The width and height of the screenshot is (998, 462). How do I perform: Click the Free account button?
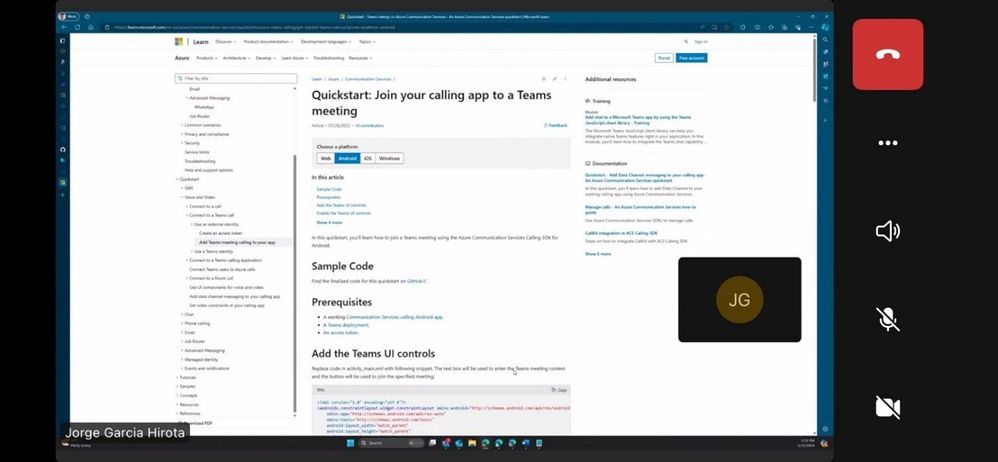(x=691, y=58)
